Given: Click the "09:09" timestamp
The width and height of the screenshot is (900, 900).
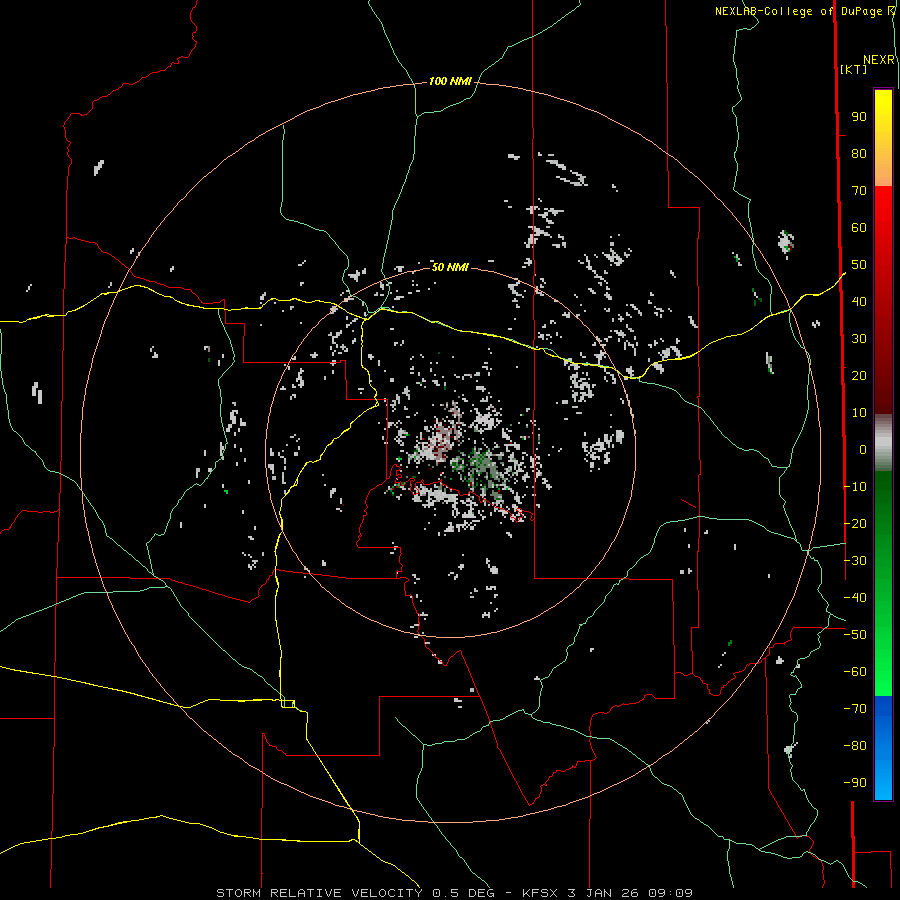Looking at the screenshot, I should coord(670,893).
